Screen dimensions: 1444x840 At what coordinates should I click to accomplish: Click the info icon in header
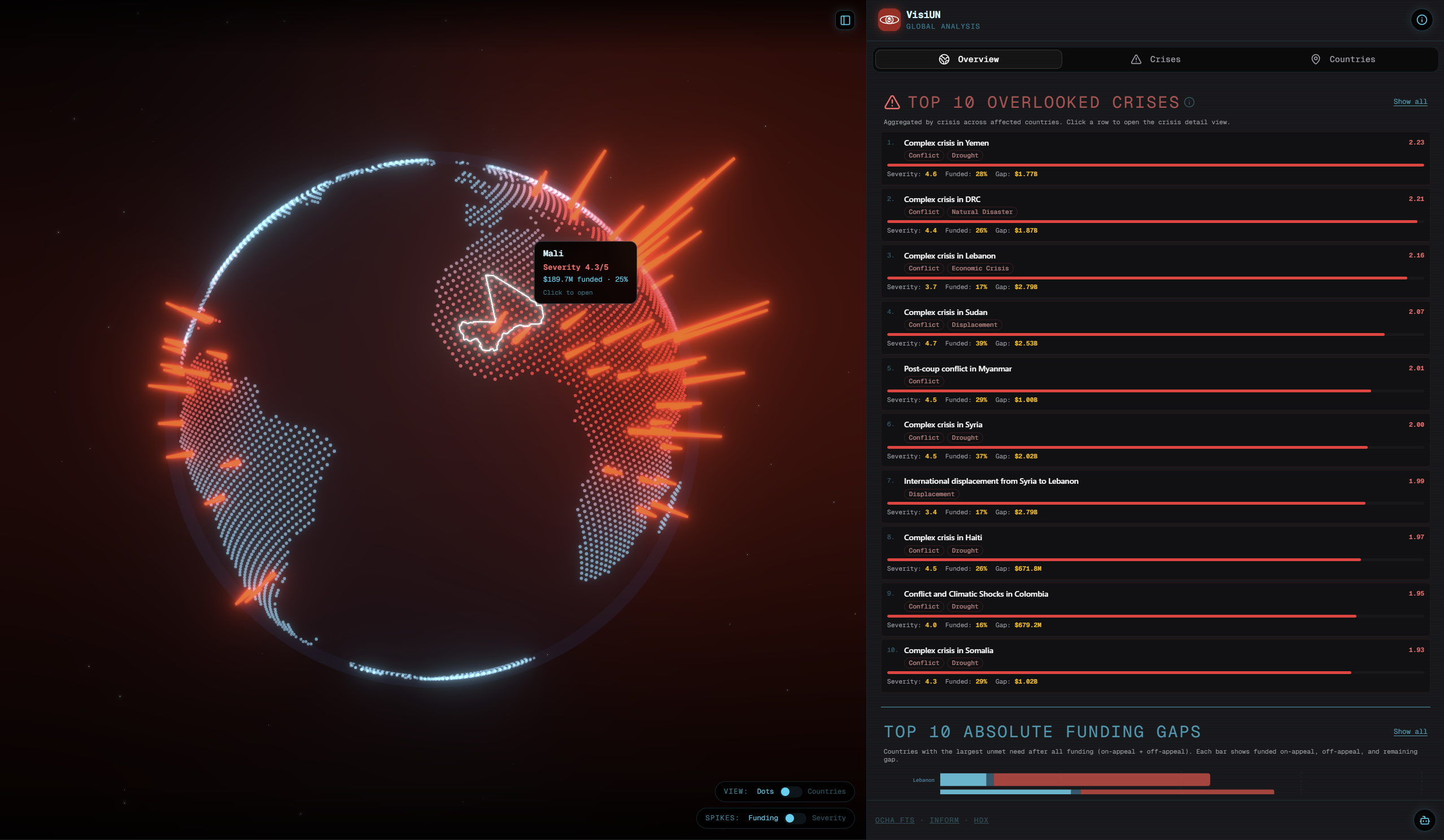(x=1421, y=20)
